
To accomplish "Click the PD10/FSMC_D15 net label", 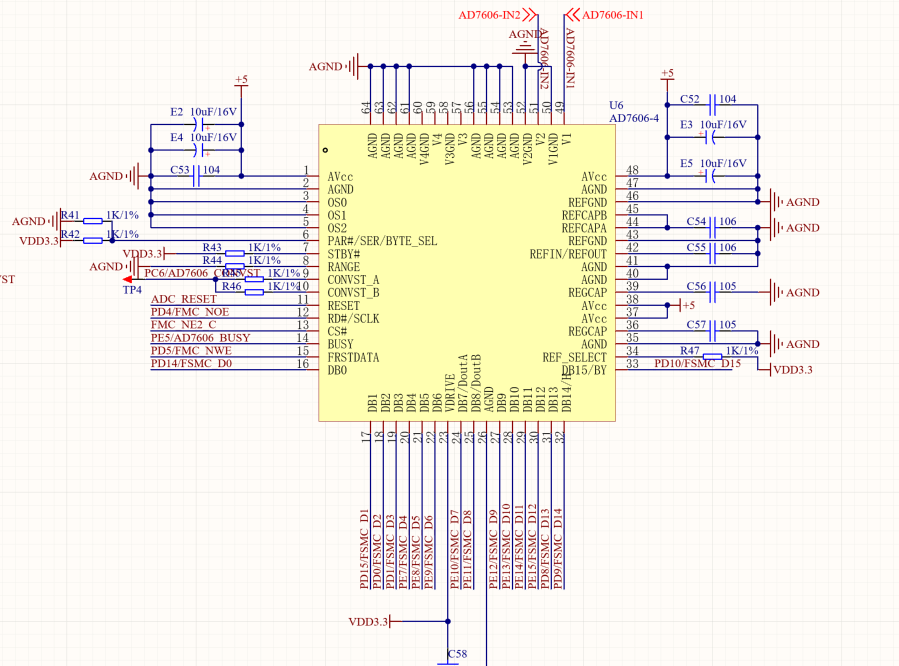I will 698,363.
